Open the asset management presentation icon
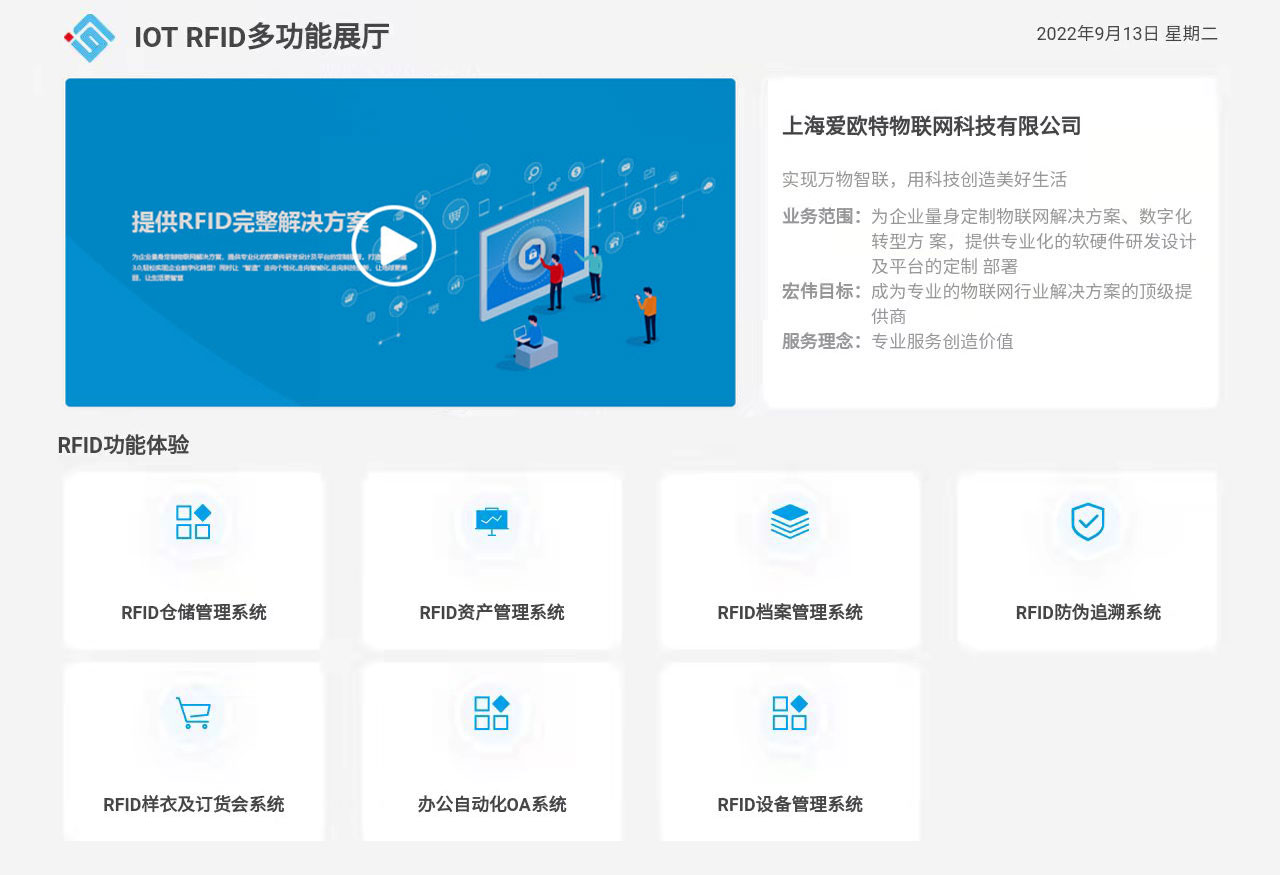This screenshot has height=875, width=1280. coord(491,521)
